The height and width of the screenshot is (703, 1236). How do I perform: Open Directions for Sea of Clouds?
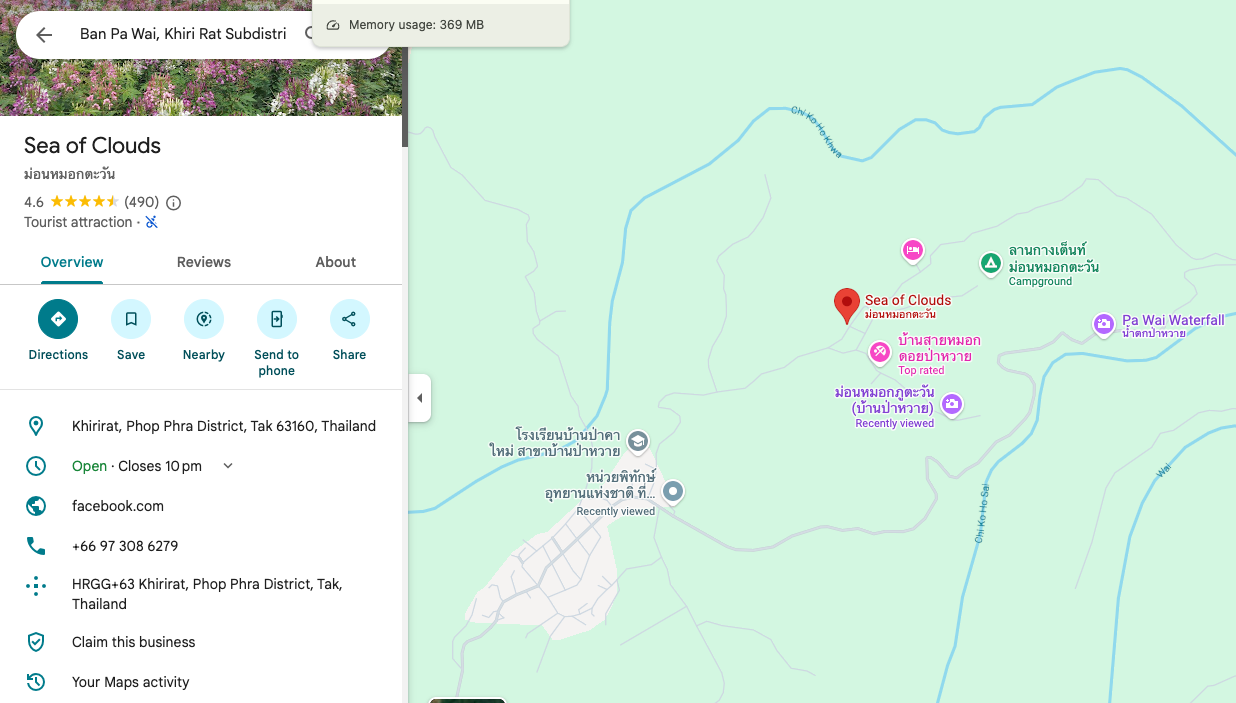pyautogui.click(x=58, y=319)
